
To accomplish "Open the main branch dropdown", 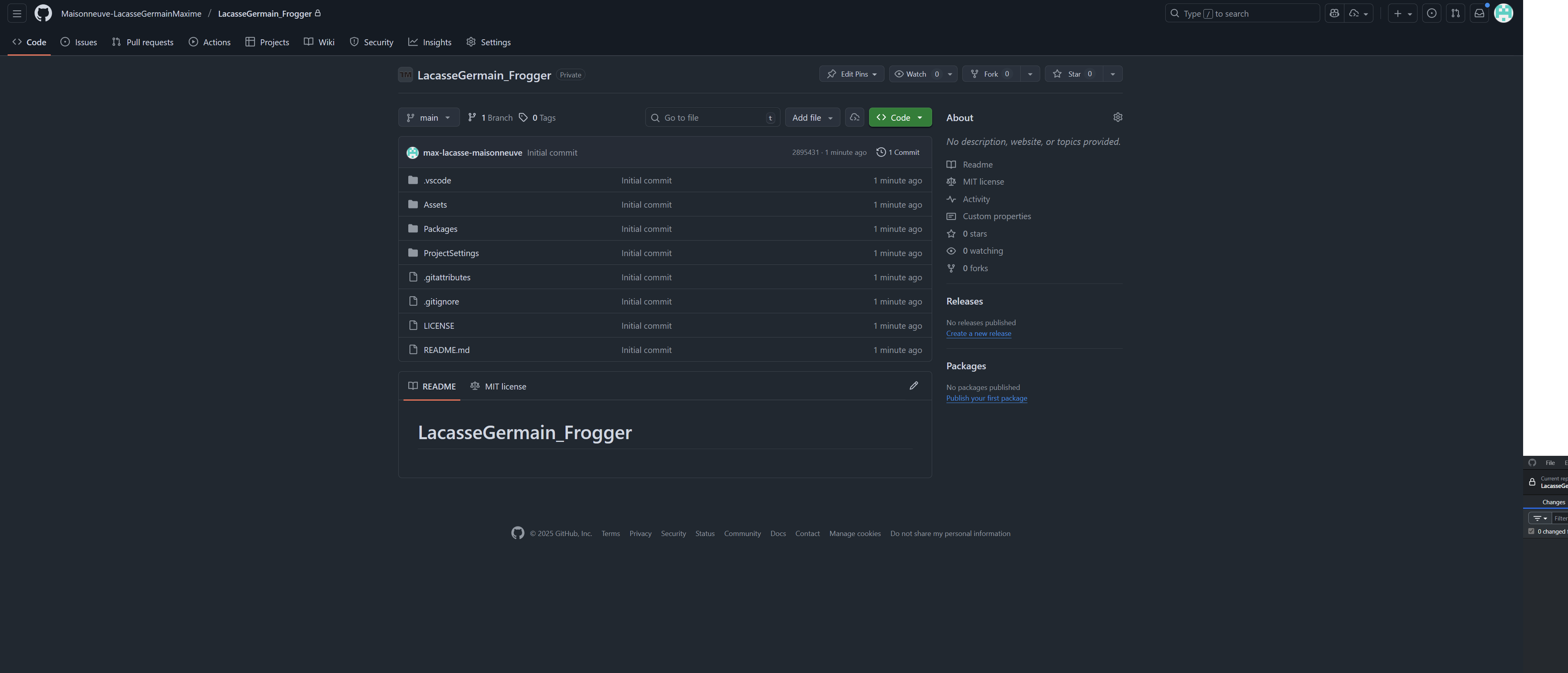I will click(x=429, y=118).
